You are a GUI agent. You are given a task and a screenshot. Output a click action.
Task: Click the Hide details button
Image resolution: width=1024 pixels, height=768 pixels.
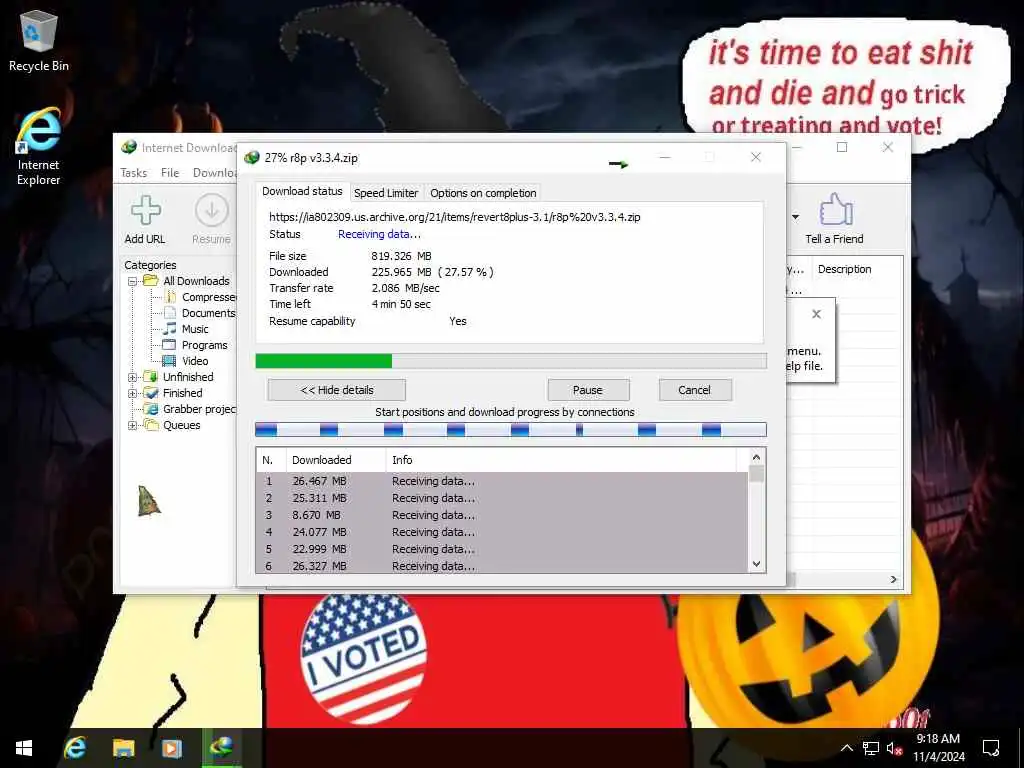coord(336,390)
